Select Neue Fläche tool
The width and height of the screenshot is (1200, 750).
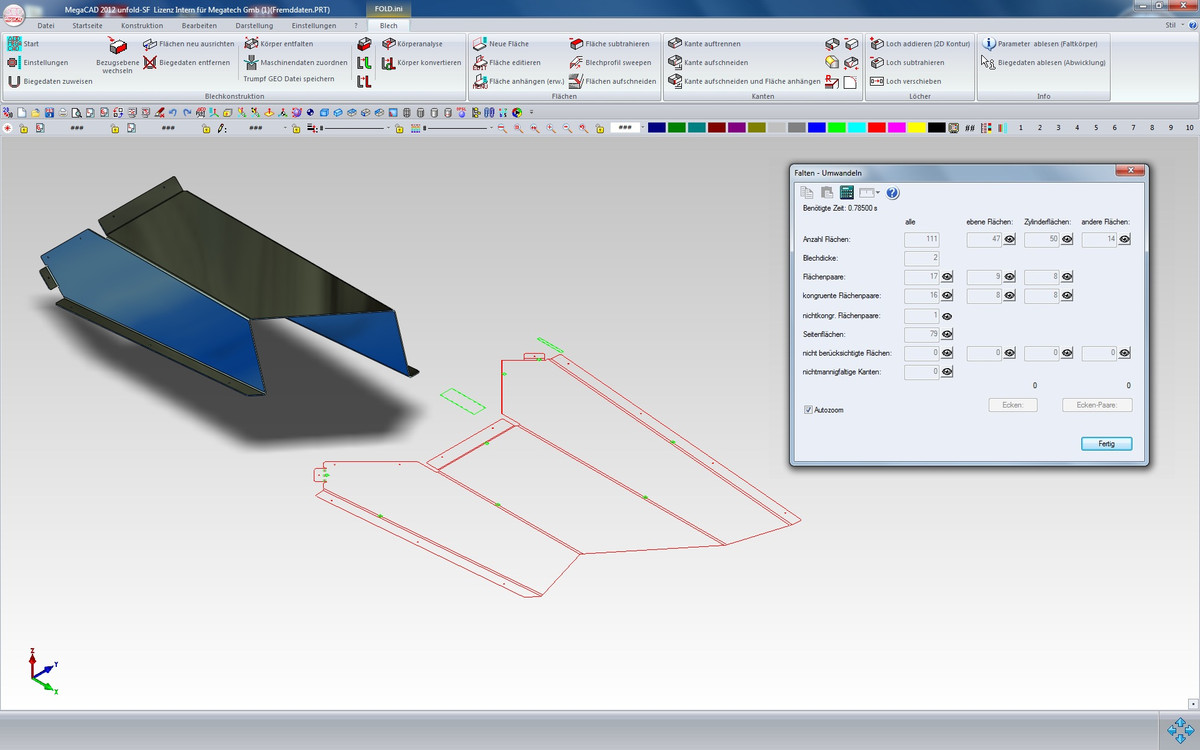[501, 44]
